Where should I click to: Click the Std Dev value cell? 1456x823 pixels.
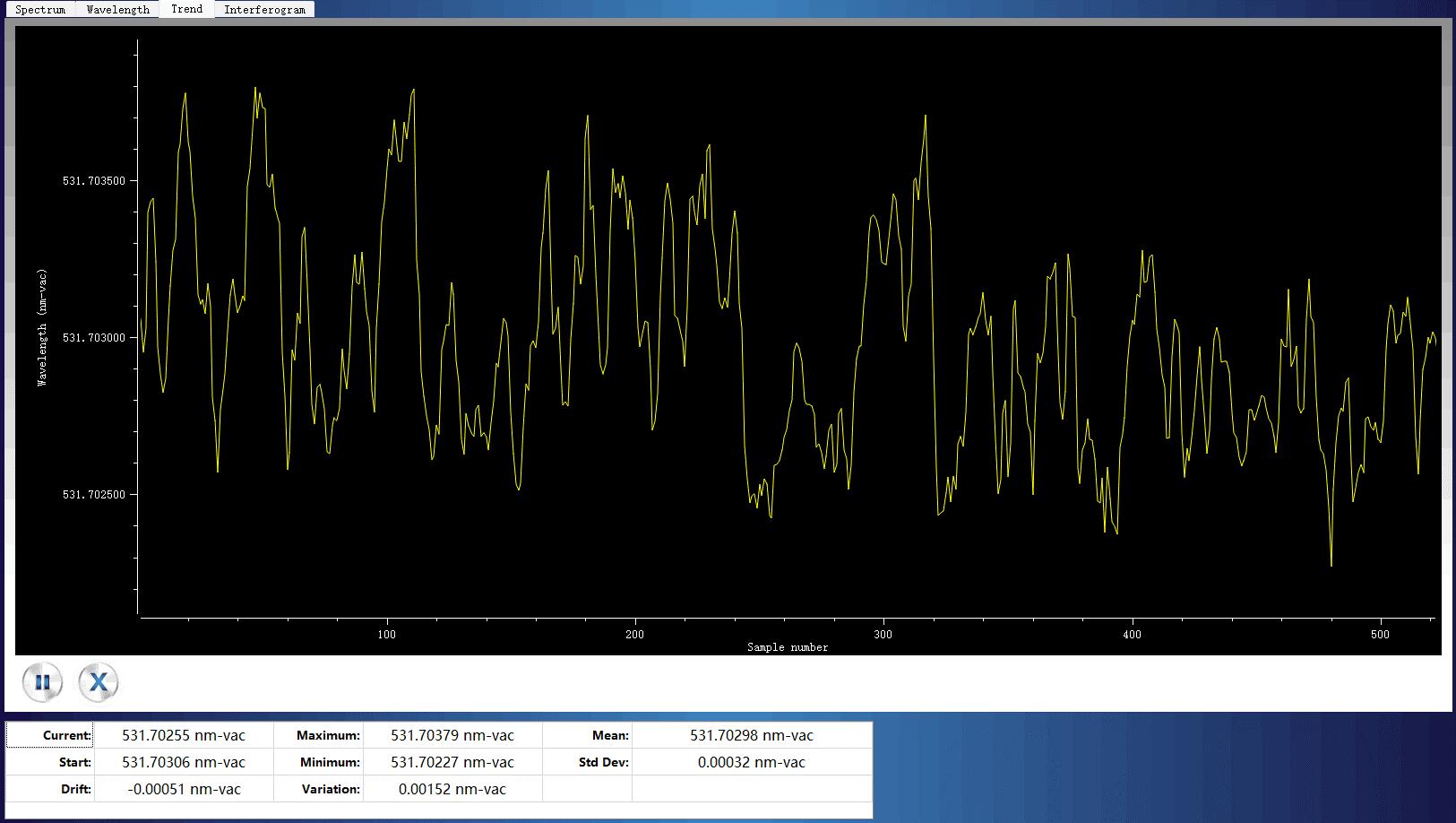coord(751,762)
